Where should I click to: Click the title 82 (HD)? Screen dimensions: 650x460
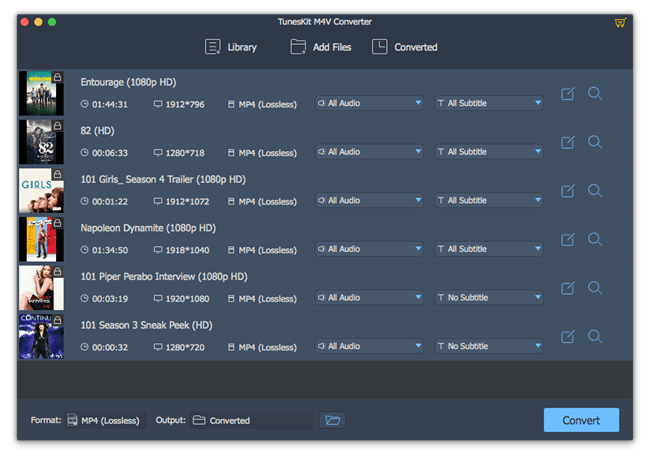97,131
